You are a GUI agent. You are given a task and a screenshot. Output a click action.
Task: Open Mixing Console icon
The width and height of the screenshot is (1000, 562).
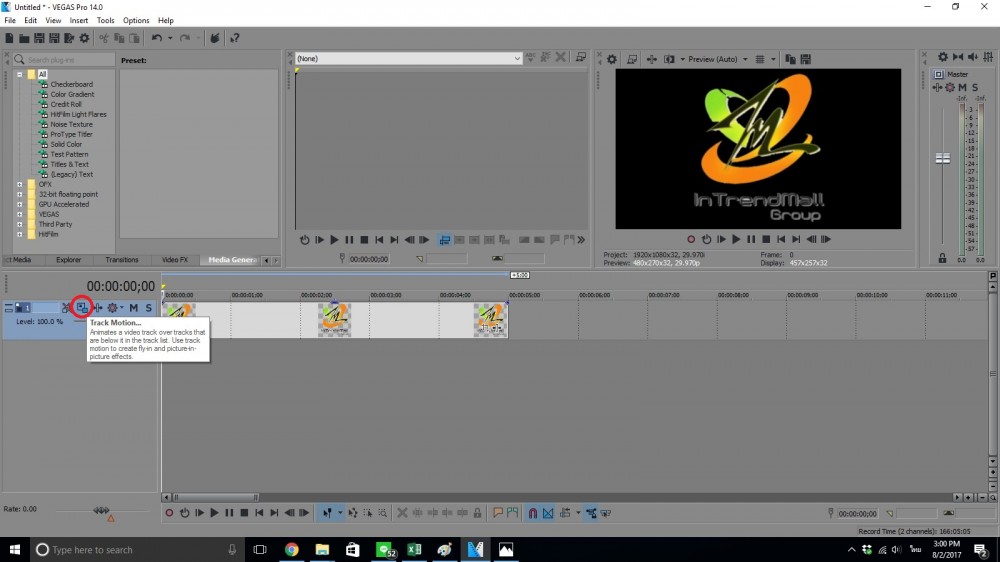pyautogui.click(x=989, y=57)
